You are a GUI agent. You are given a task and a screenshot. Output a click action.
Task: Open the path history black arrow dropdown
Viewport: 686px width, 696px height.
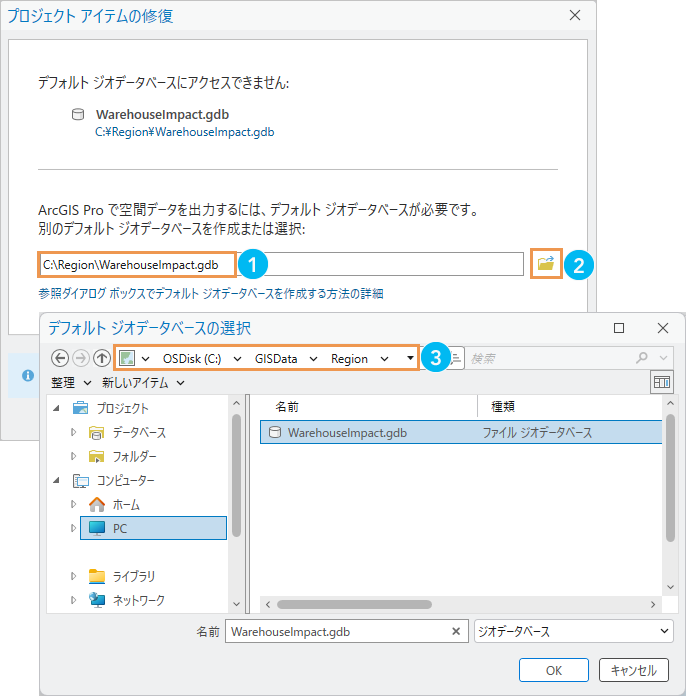[410, 358]
